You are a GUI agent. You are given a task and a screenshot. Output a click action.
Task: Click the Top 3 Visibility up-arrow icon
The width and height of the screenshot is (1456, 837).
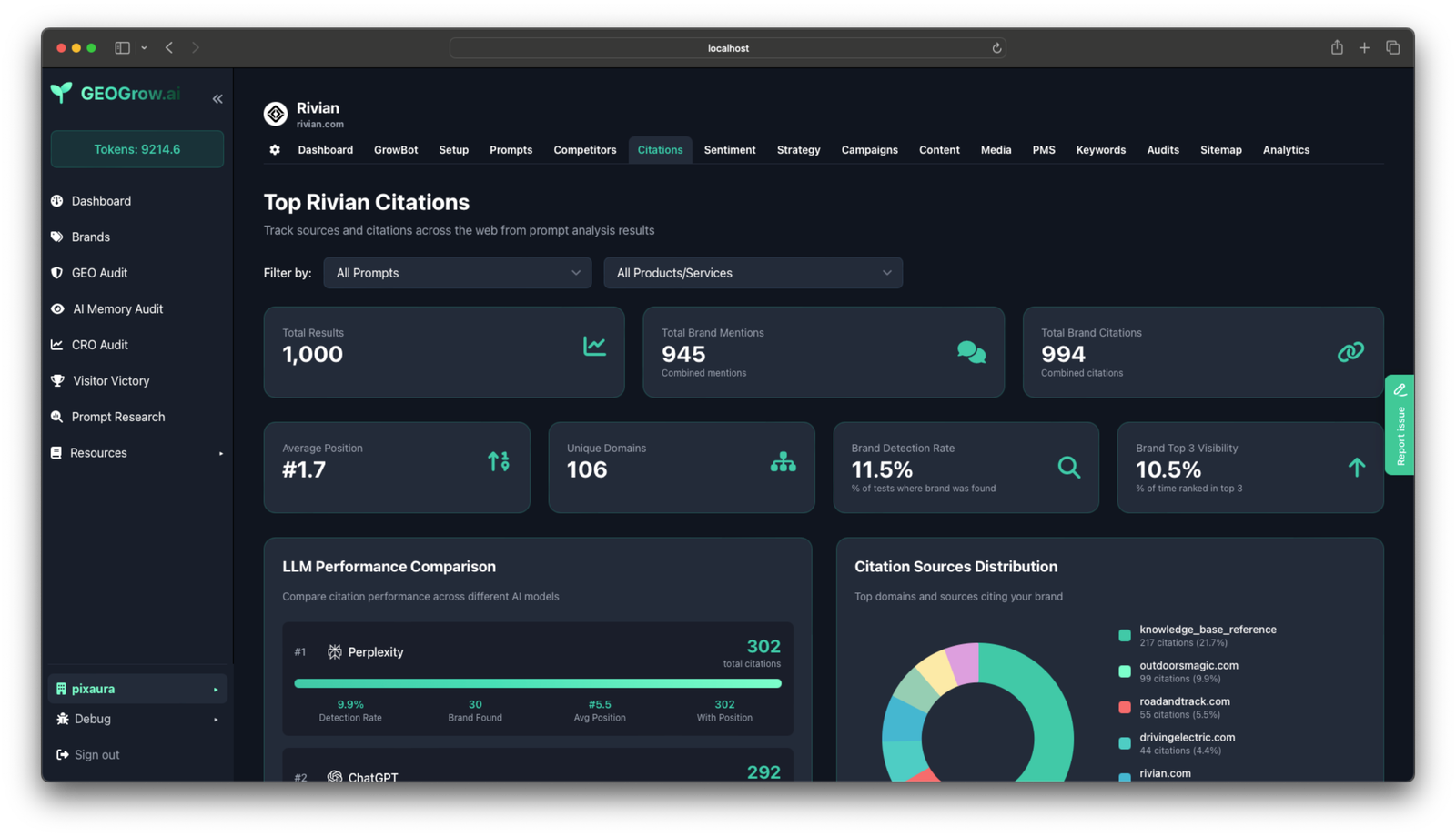pos(1356,467)
